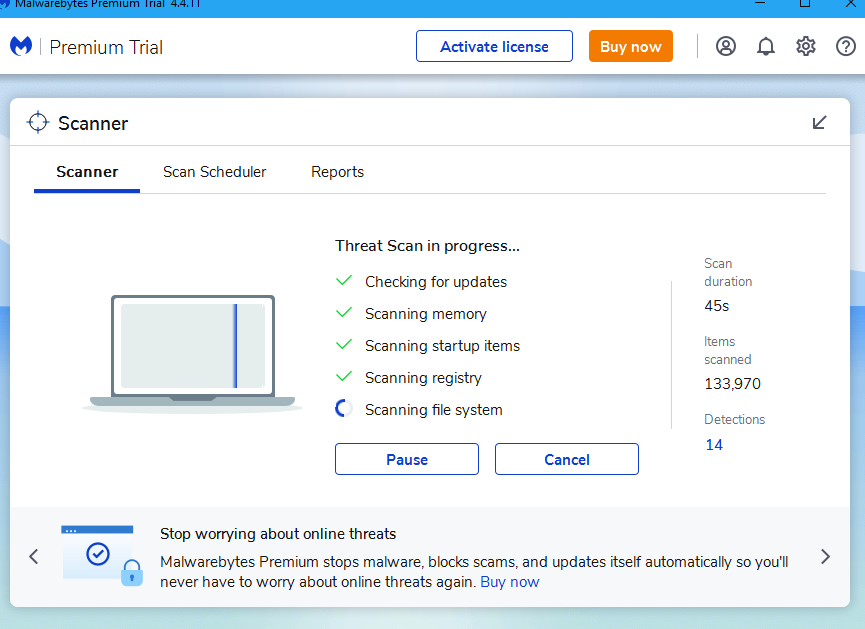This screenshot has width=865, height=629.
Task: Open settings gear icon
Action: tap(805, 46)
